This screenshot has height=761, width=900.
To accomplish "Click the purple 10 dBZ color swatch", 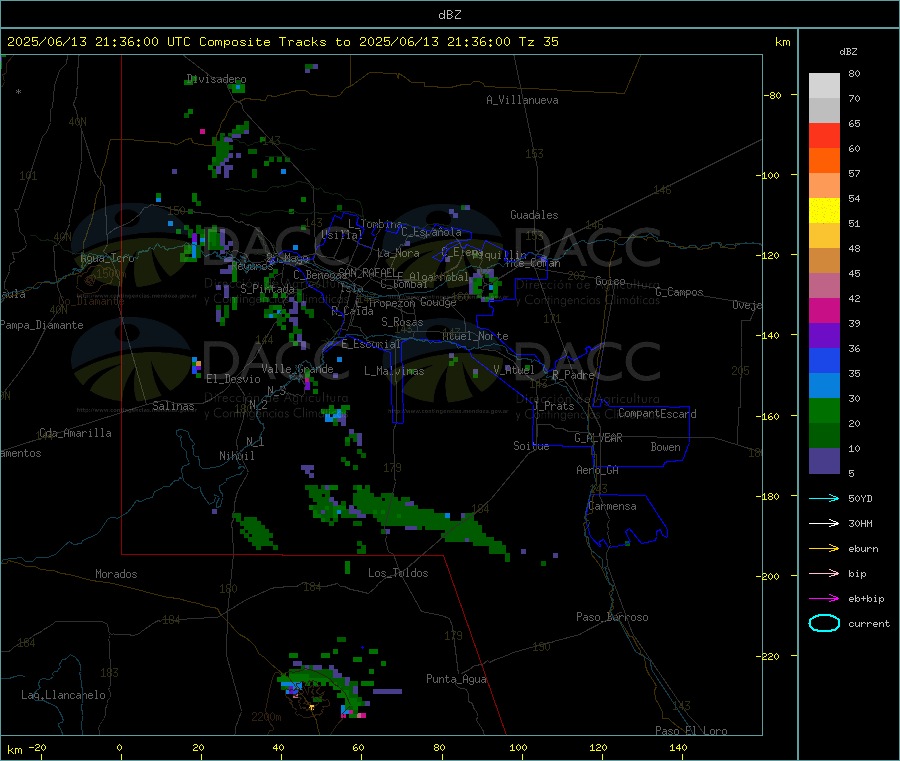I will pyautogui.click(x=824, y=461).
